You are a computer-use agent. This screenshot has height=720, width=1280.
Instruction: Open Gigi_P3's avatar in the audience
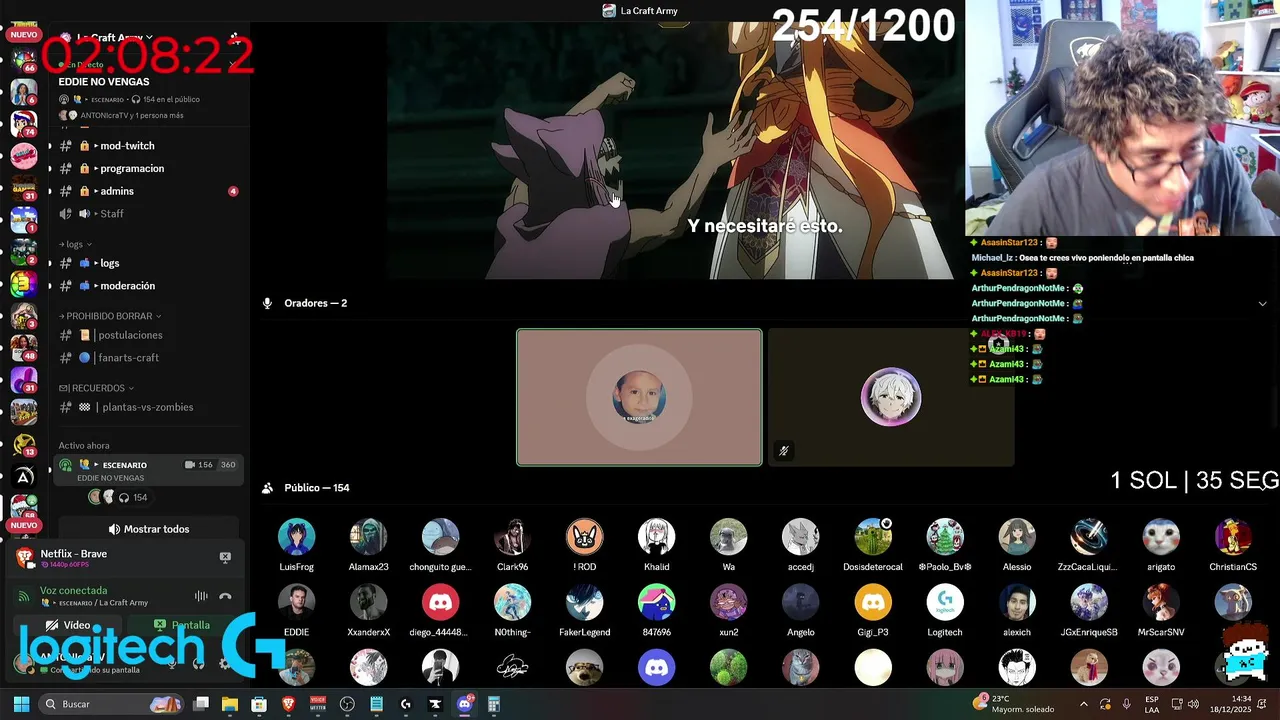pyautogui.click(x=872, y=603)
